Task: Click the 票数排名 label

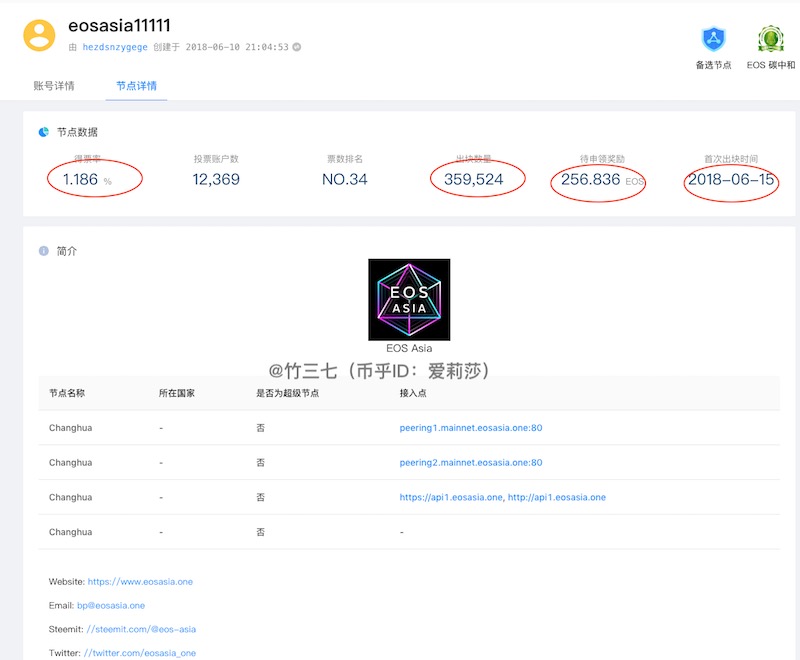Action: click(344, 159)
